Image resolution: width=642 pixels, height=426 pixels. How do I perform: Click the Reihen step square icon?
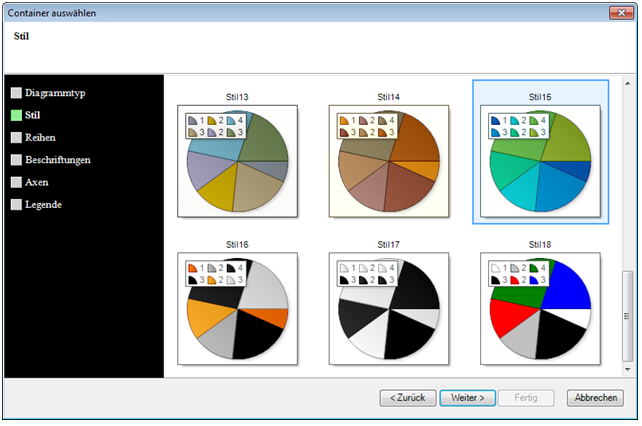point(16,138)
